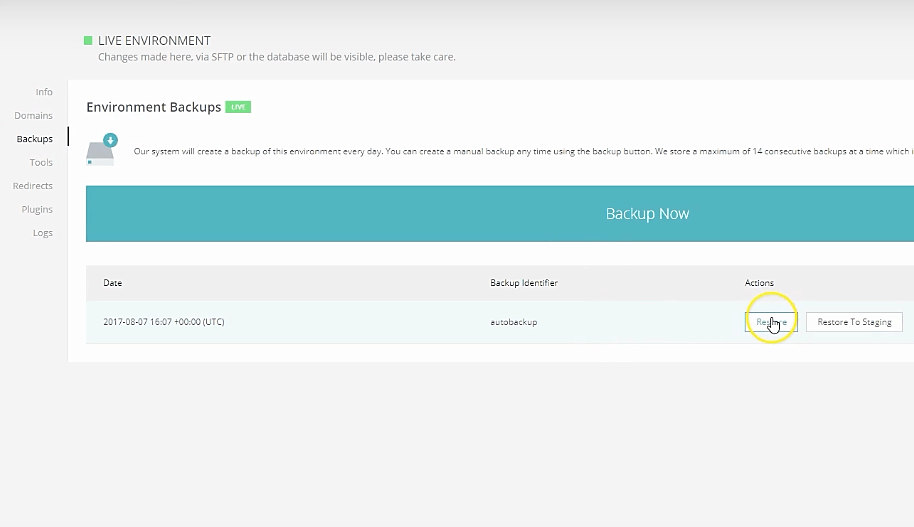Select the autobackup identifier cell
This screenshot has height=527, width=914.
[x=514, y=322]
